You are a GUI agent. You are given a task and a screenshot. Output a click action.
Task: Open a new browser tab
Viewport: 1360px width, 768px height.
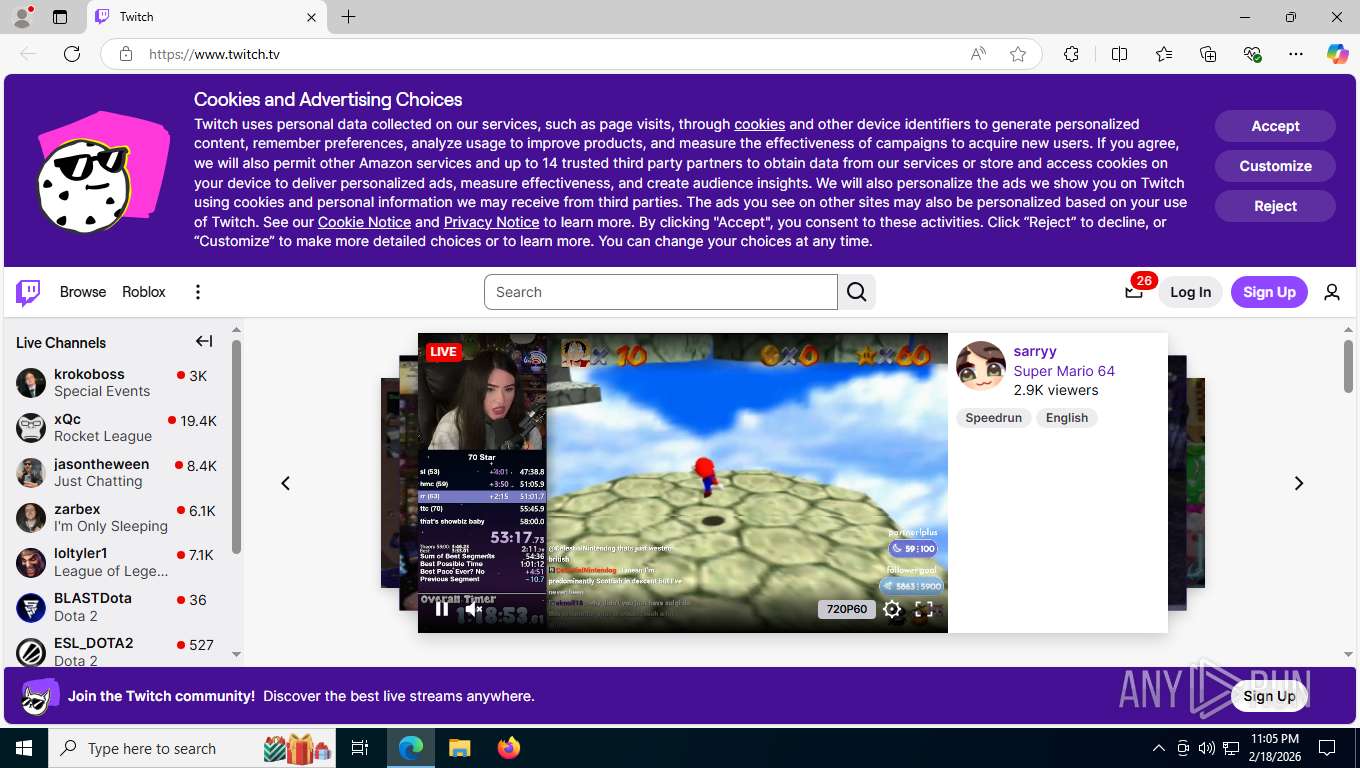pyautogui.click(x=348, y=17)
